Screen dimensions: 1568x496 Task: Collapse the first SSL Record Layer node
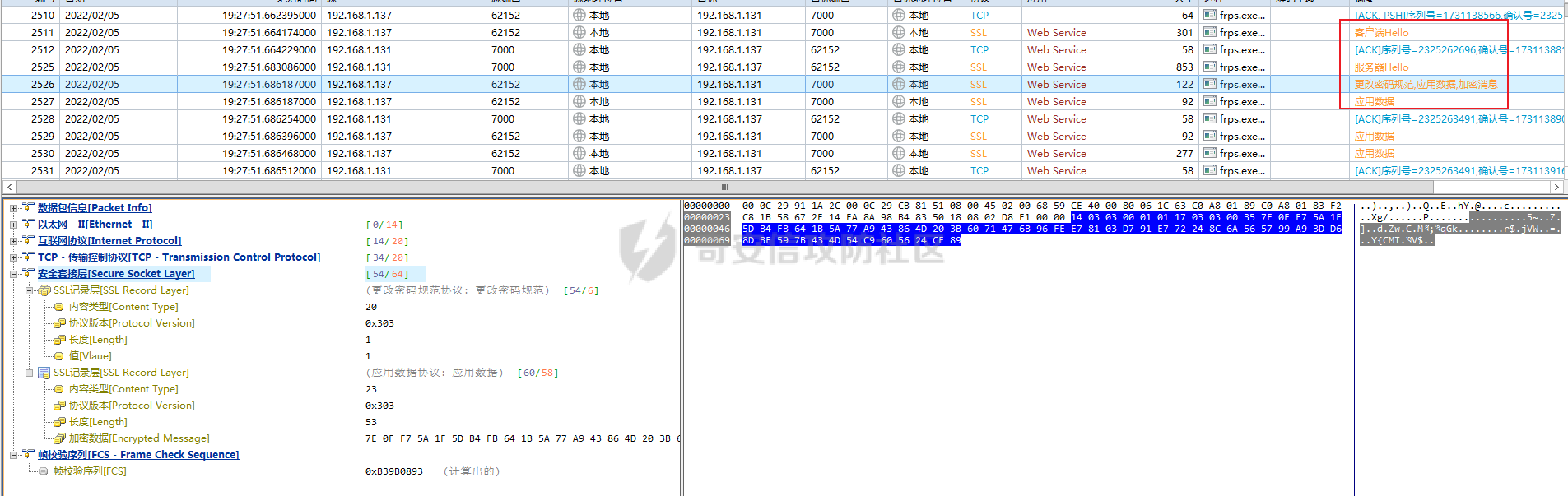29,290
